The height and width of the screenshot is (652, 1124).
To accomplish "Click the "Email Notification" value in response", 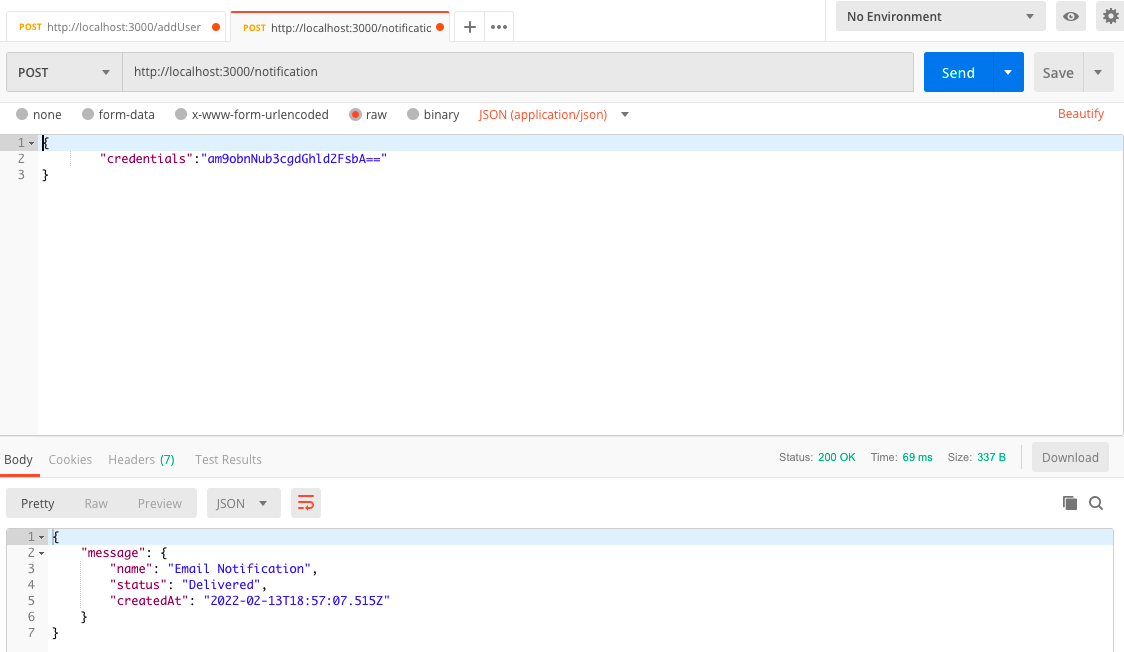I will tap(239, 568).
